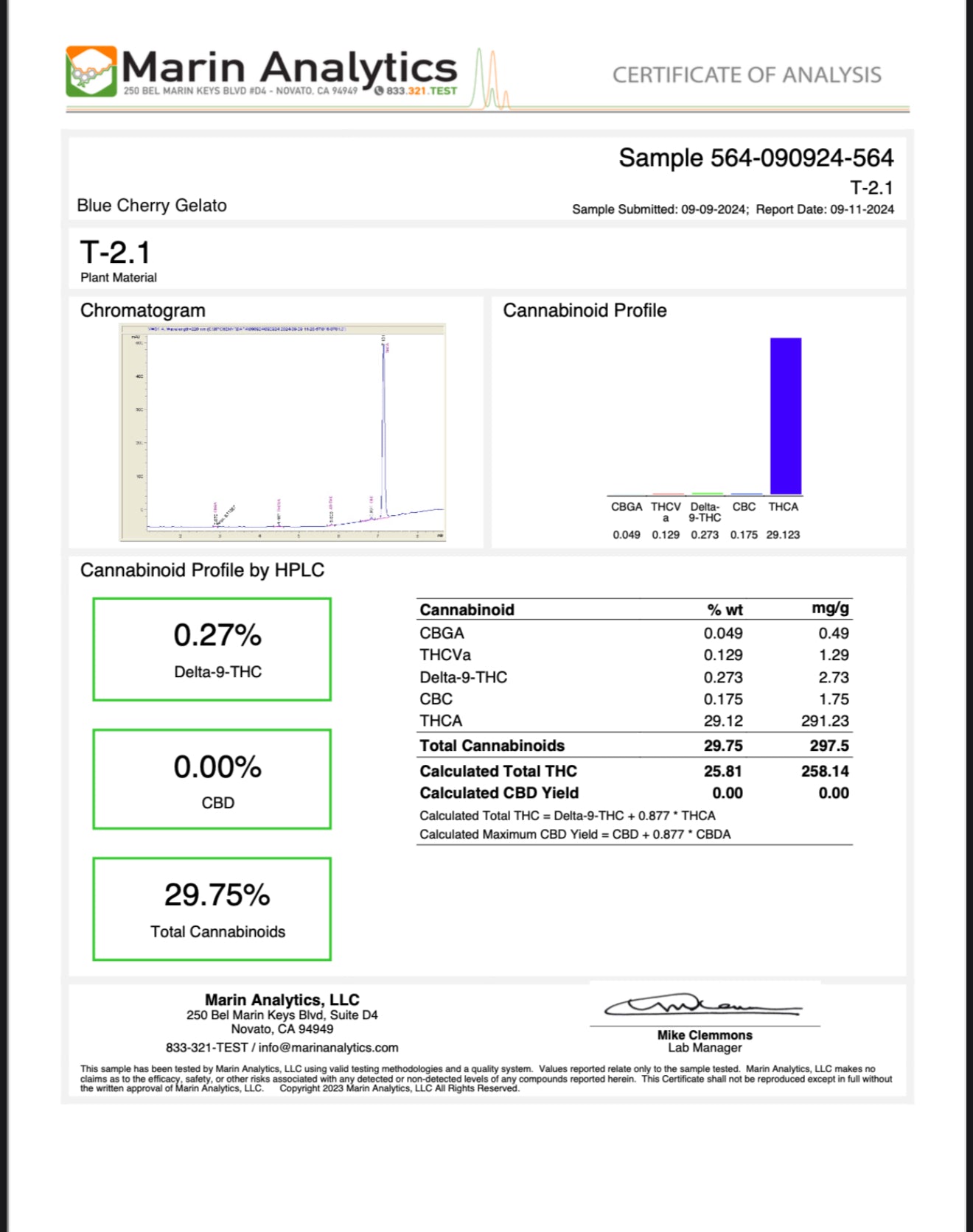Viewport: 973px width, 1232px height.
Task: Click the mg/g column header
Action: click(830, 609)
